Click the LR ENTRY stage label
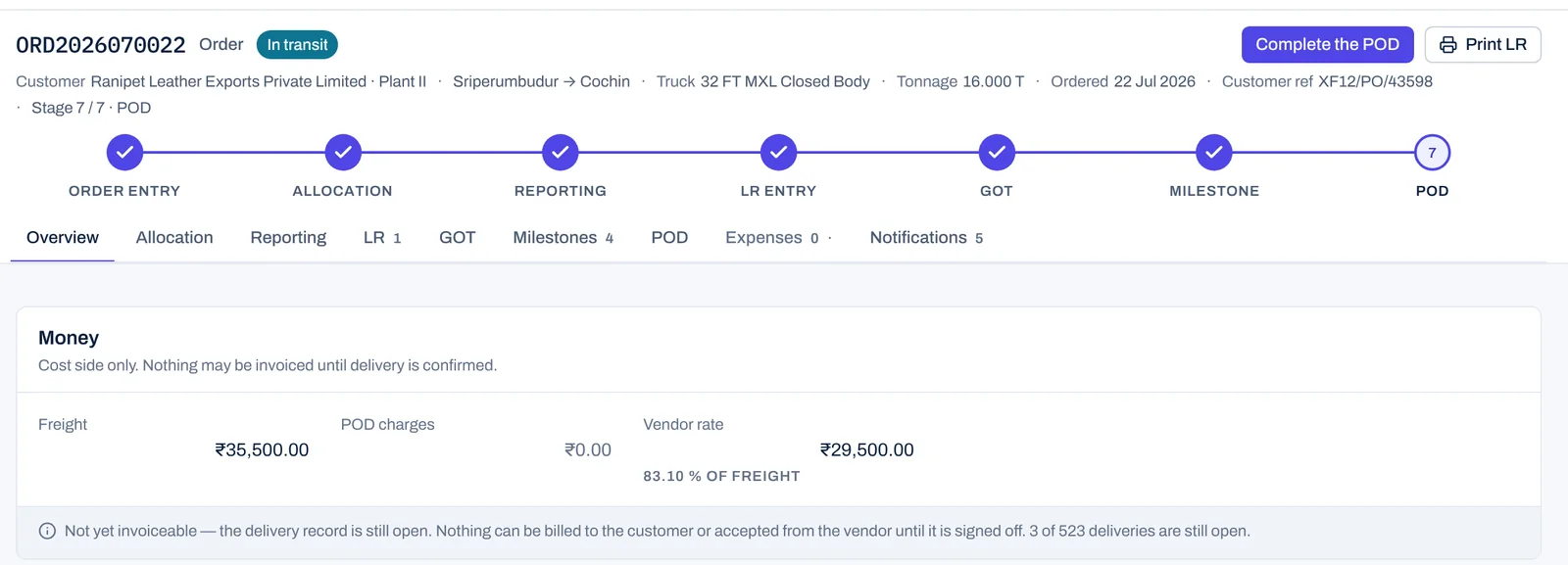The height and width of the screenshot is (565, 1568). 778,191
